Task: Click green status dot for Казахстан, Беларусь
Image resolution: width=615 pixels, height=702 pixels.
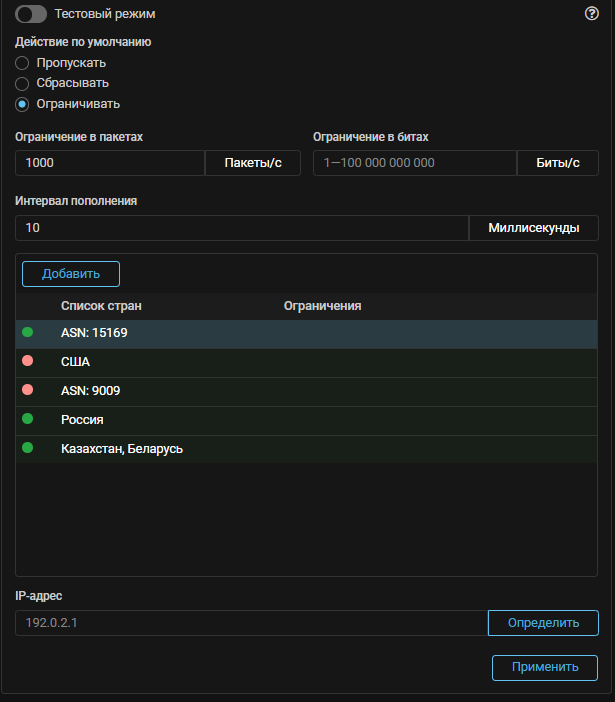Action: coord(28,448)
